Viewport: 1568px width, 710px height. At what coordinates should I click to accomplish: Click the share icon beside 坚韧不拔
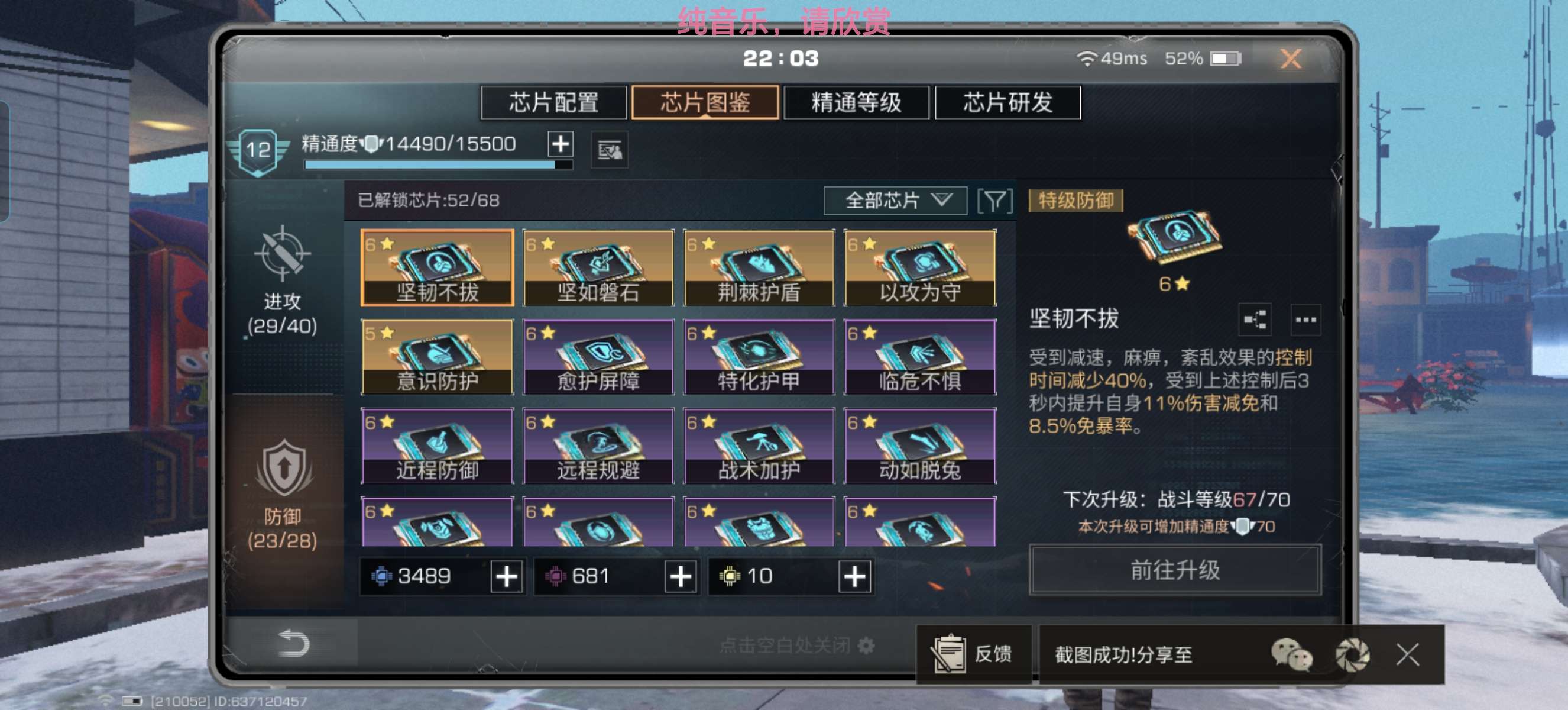1255,319
